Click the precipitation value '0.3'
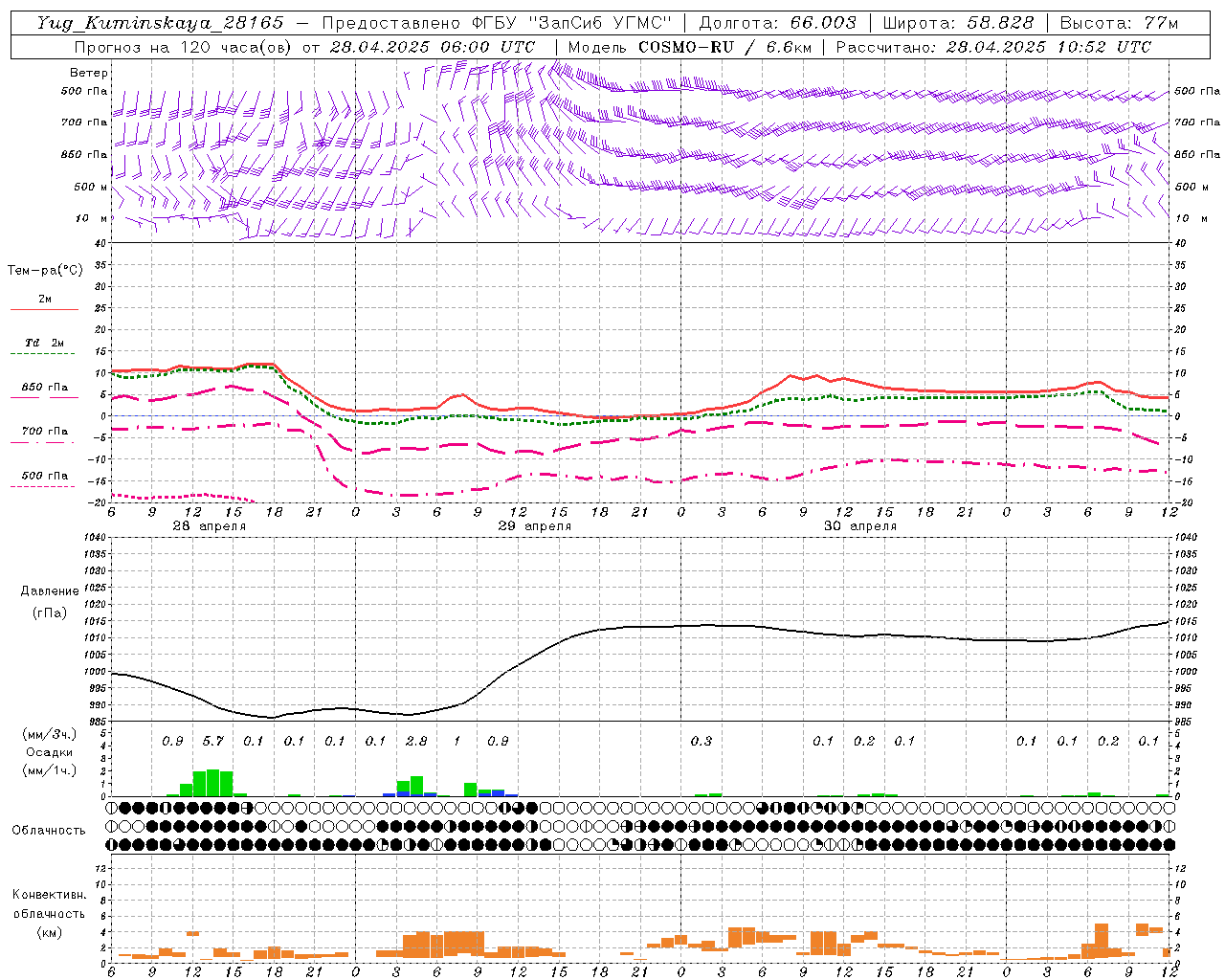Viewport: 1225px width, 980px height. 701,741
